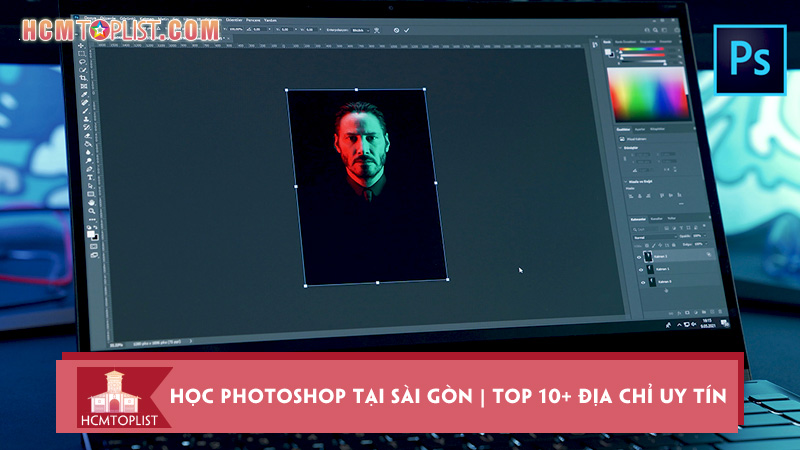Create a new layer from Layers panel
The width and height of the screenshot is (800, 450).
pyautogui.click(x=712, y=312)
